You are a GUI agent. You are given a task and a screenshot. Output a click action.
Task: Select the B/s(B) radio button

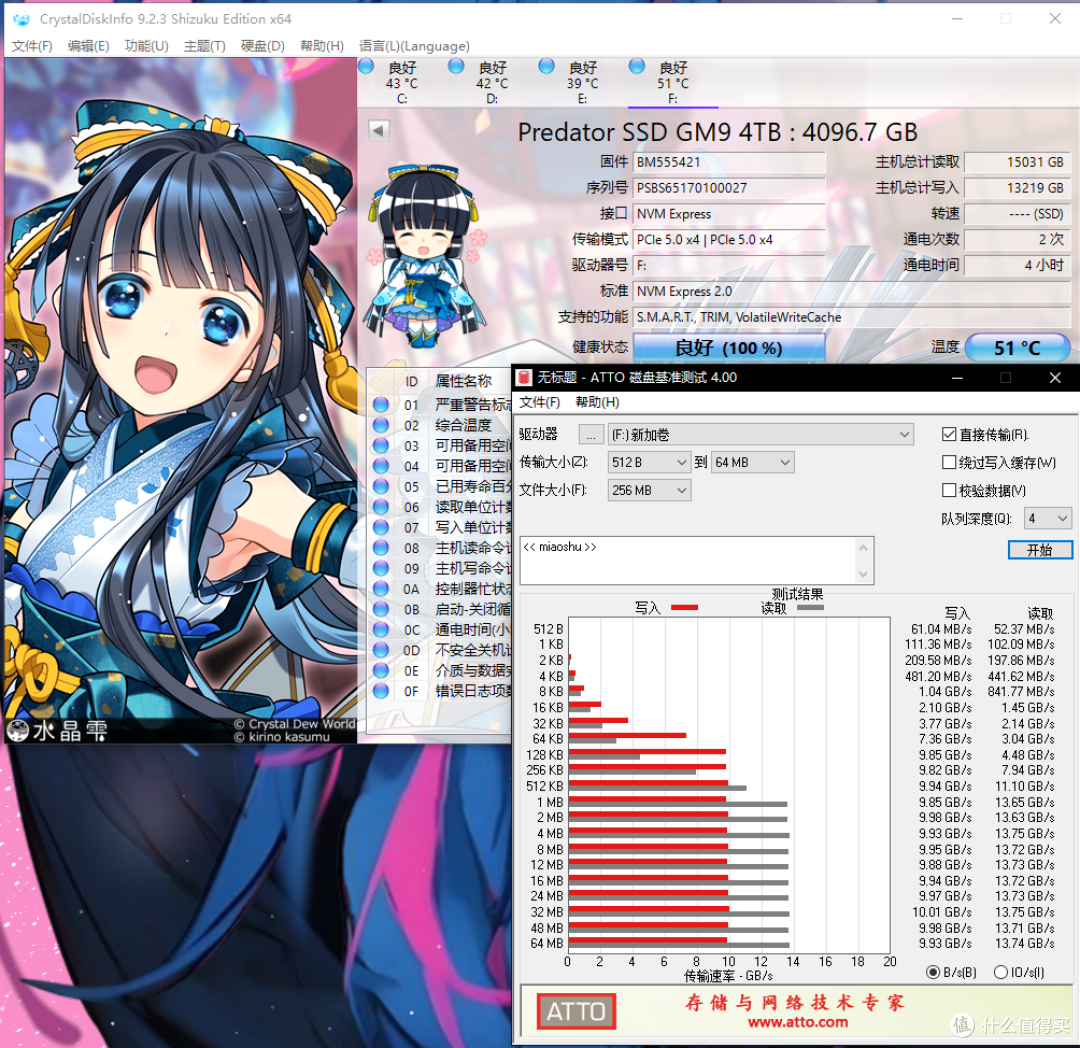coord(933,972)
